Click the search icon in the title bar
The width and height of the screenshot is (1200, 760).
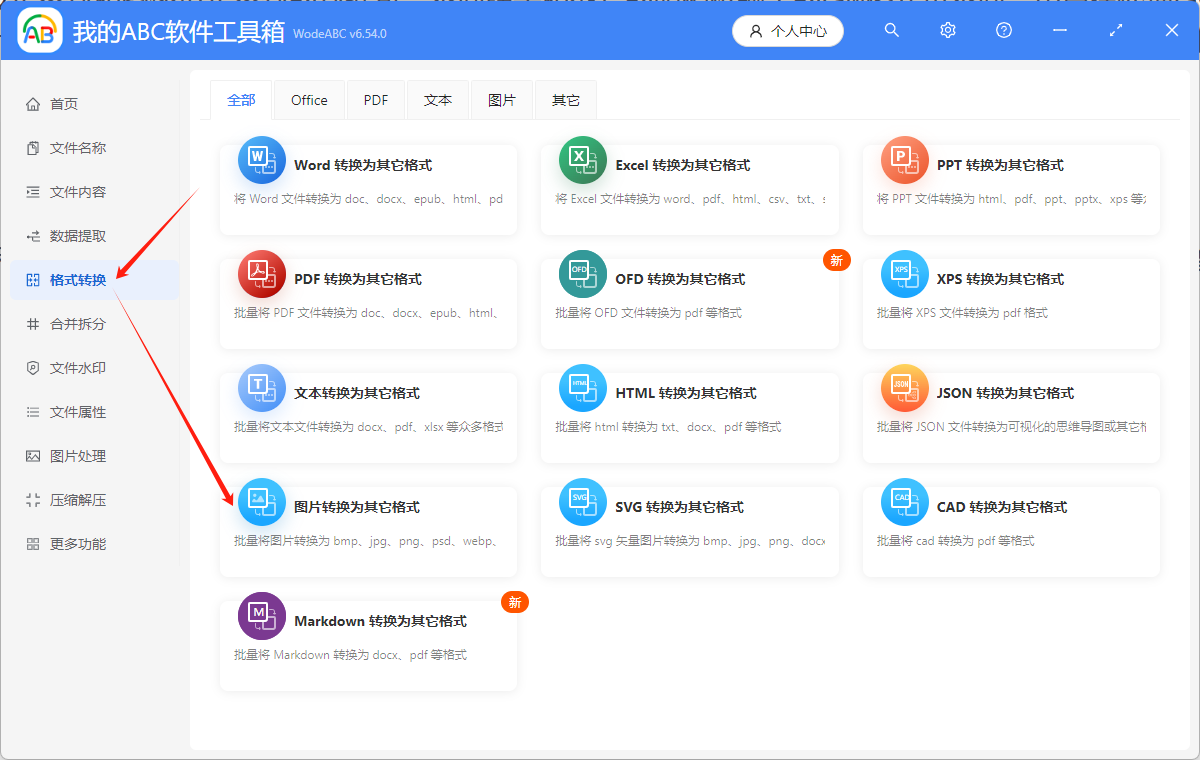891,30
